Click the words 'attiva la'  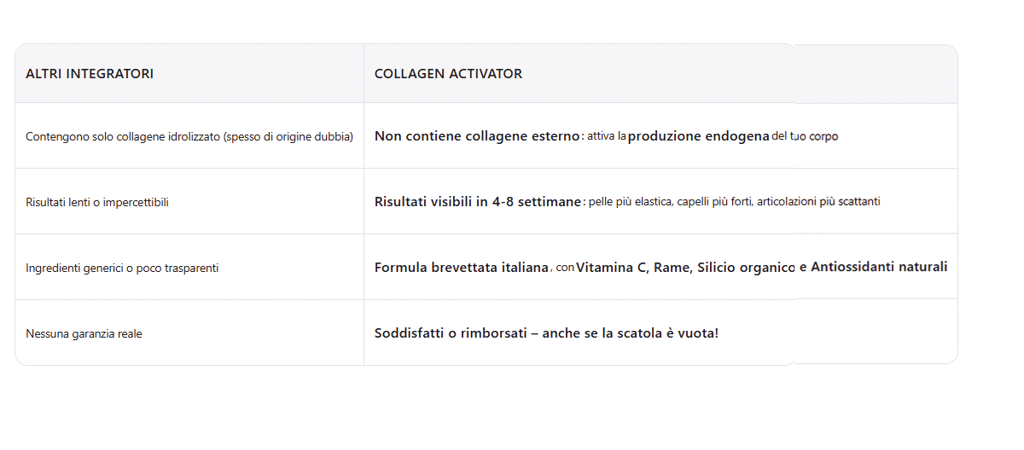606,136
